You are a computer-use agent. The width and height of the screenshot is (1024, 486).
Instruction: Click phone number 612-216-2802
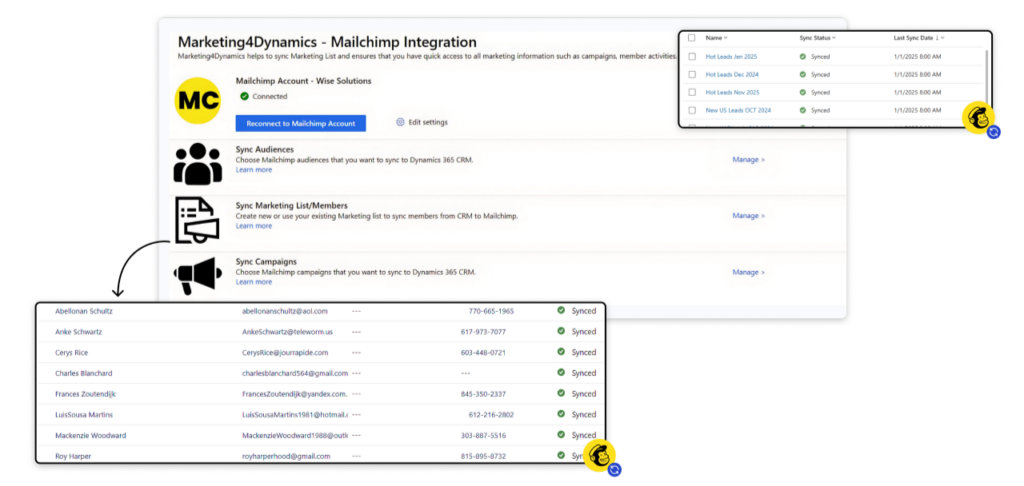coord(491,415)
